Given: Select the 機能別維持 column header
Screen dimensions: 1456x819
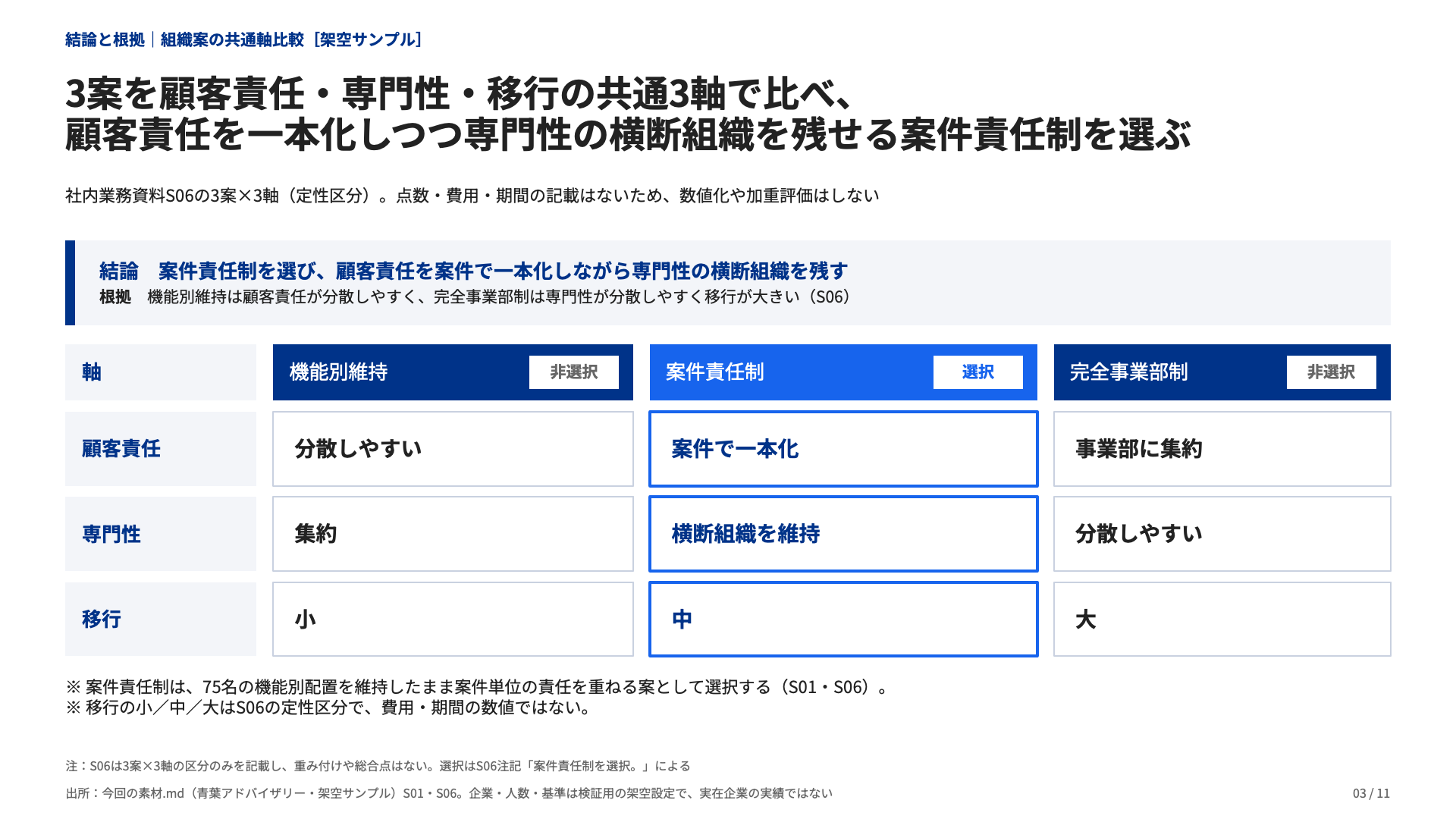Looking at the screenshot, I should [x=453, y=372].
